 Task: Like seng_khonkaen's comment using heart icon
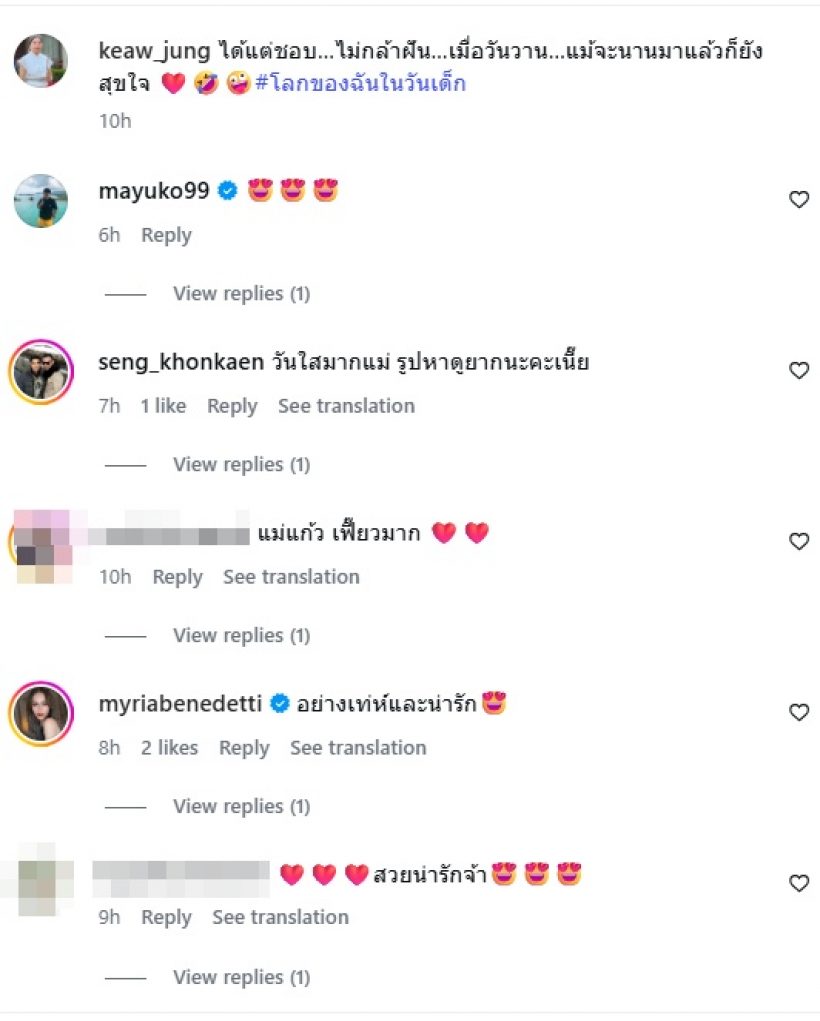point(799,371)
